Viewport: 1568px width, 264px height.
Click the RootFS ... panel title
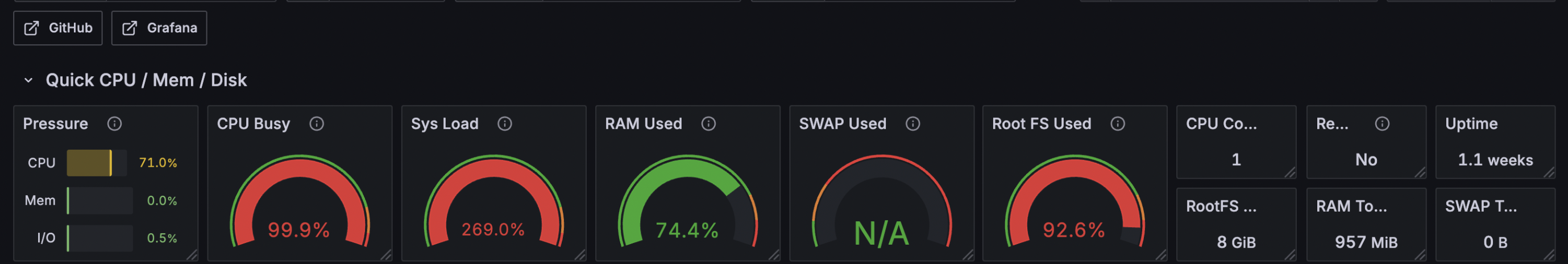(x=1221, y=206)
